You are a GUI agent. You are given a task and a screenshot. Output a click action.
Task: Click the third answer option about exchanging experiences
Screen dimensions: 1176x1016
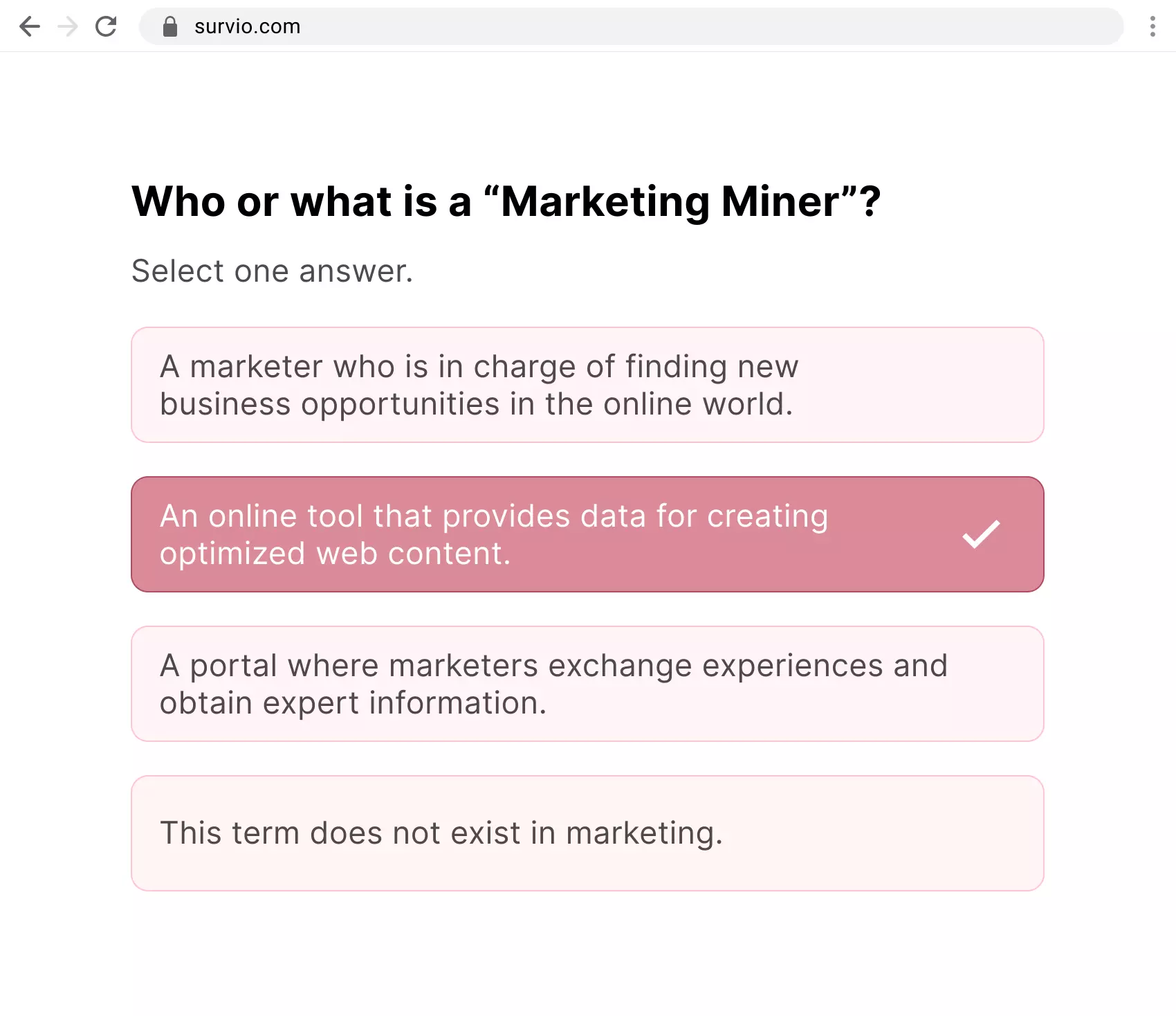click(x=587, y=684)
